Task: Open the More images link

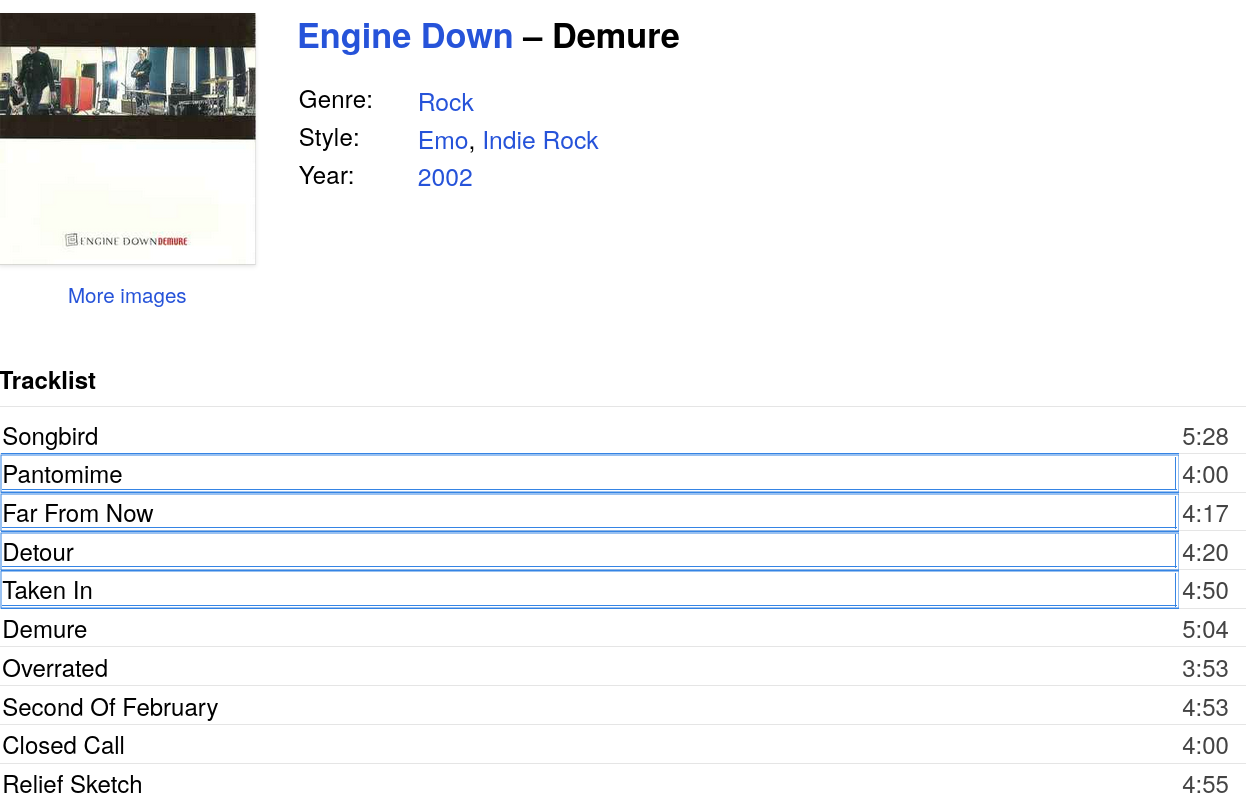Action: (x=127, y=296)
